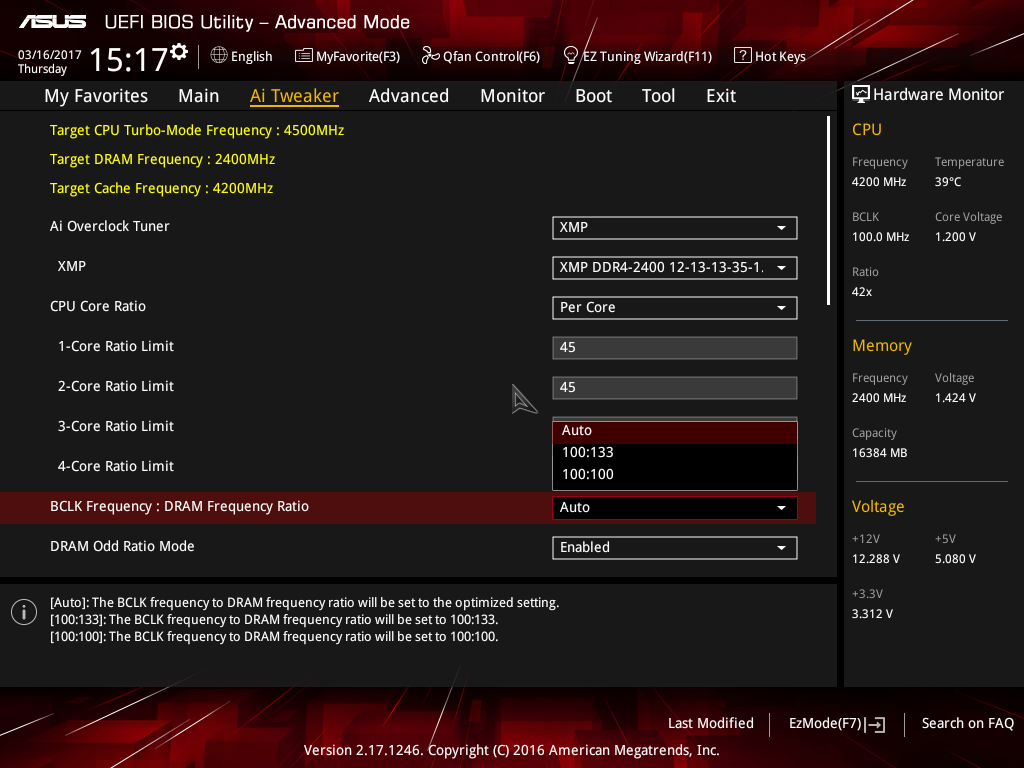
Task: Click the memory voltage 1.424 V value
Action: [955, 398]
